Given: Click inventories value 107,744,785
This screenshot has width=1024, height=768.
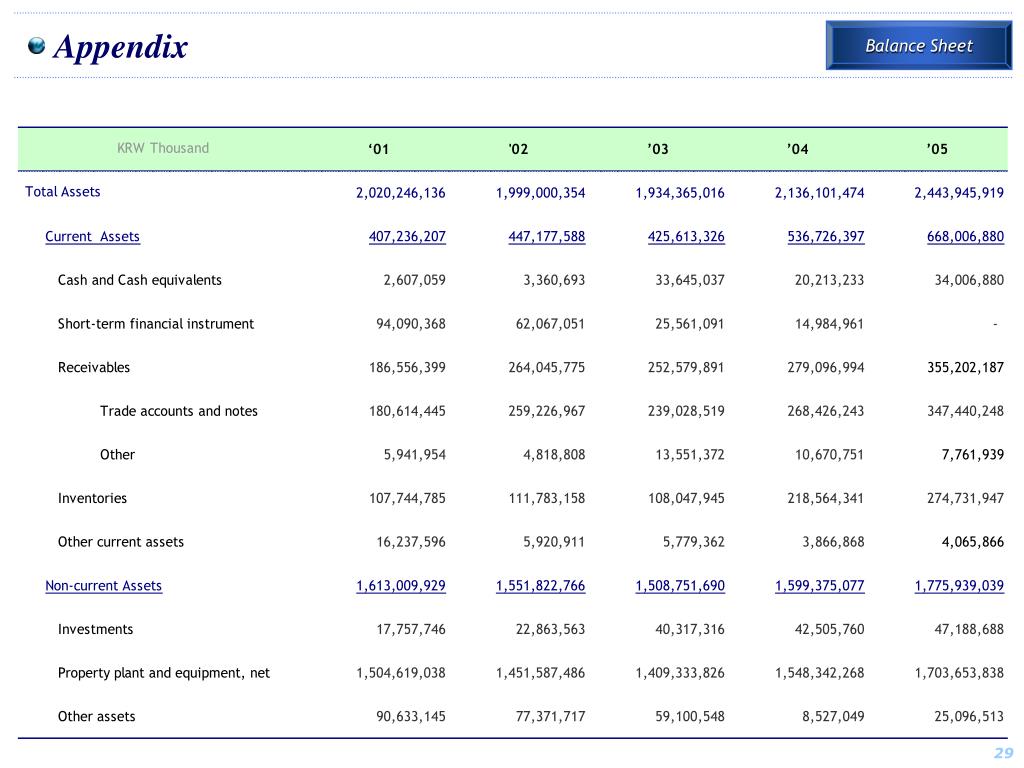Looking at the screenshot, I should pyautogui.click(x=408, y=498).
